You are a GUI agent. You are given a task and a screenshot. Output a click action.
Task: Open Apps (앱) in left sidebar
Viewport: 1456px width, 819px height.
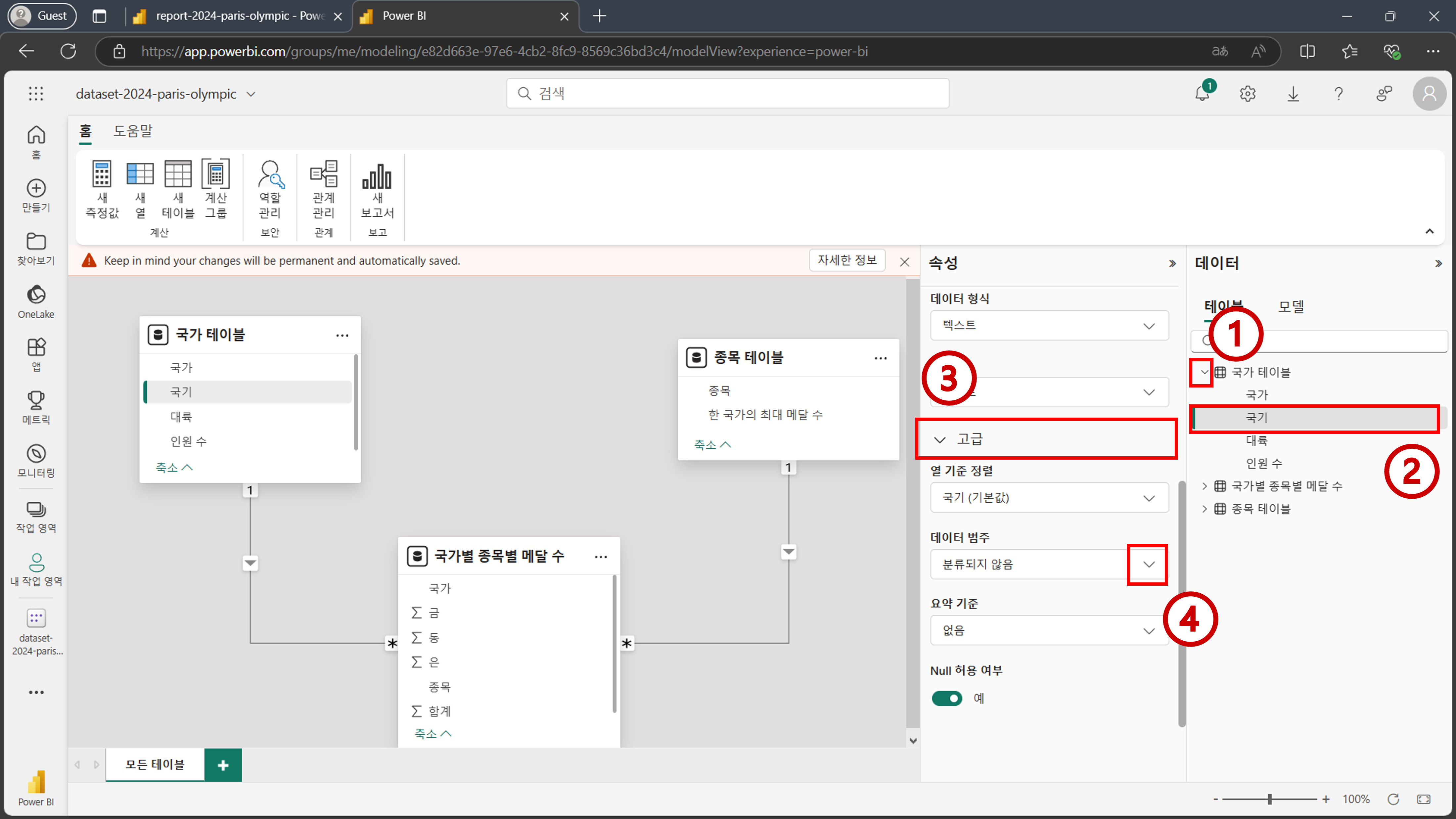point(36,354)
